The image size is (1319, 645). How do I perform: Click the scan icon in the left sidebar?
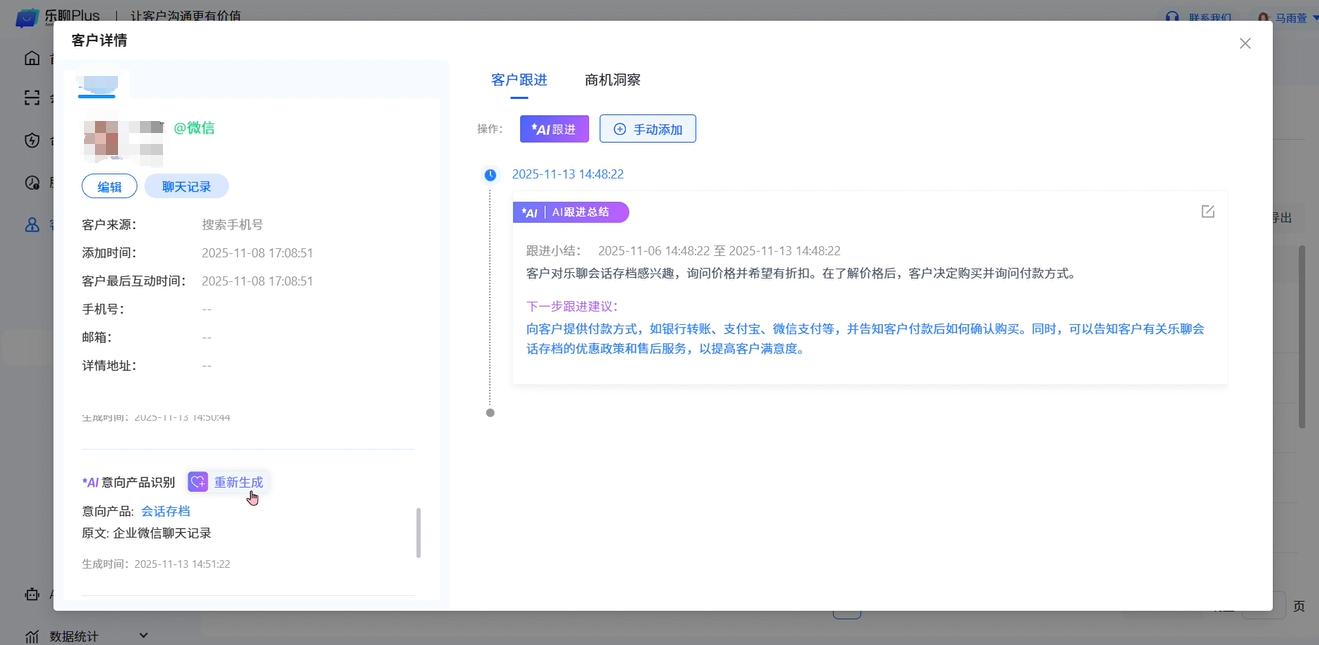point(32,98)
